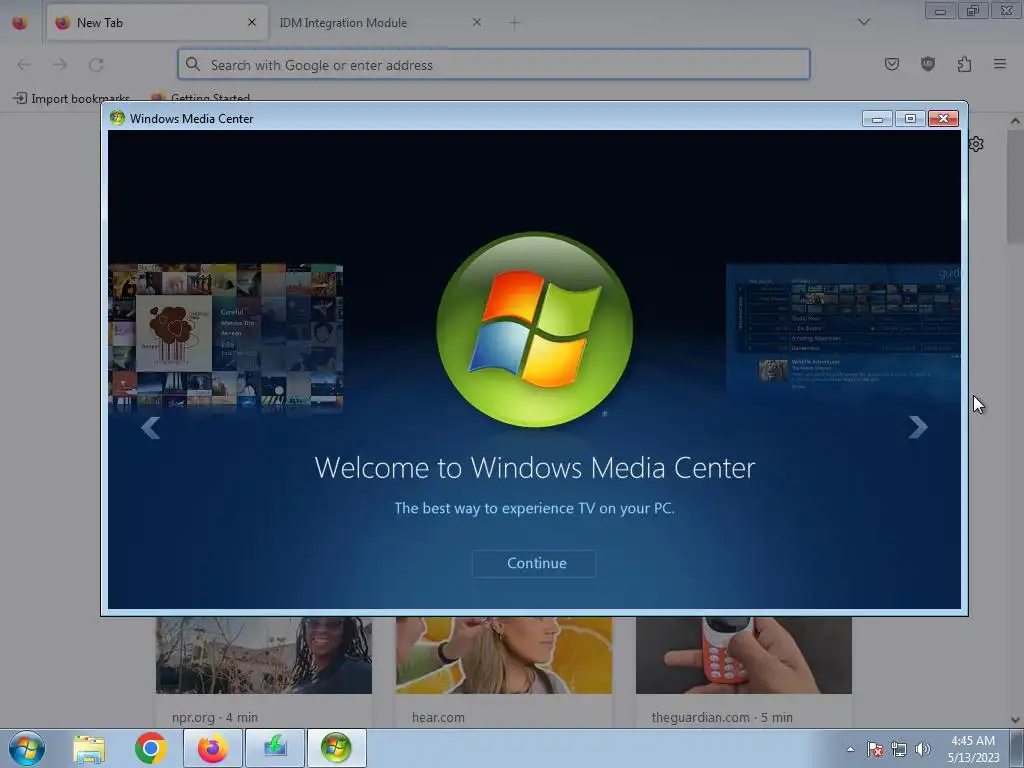Reload the page in Firefox

(96, 65)
